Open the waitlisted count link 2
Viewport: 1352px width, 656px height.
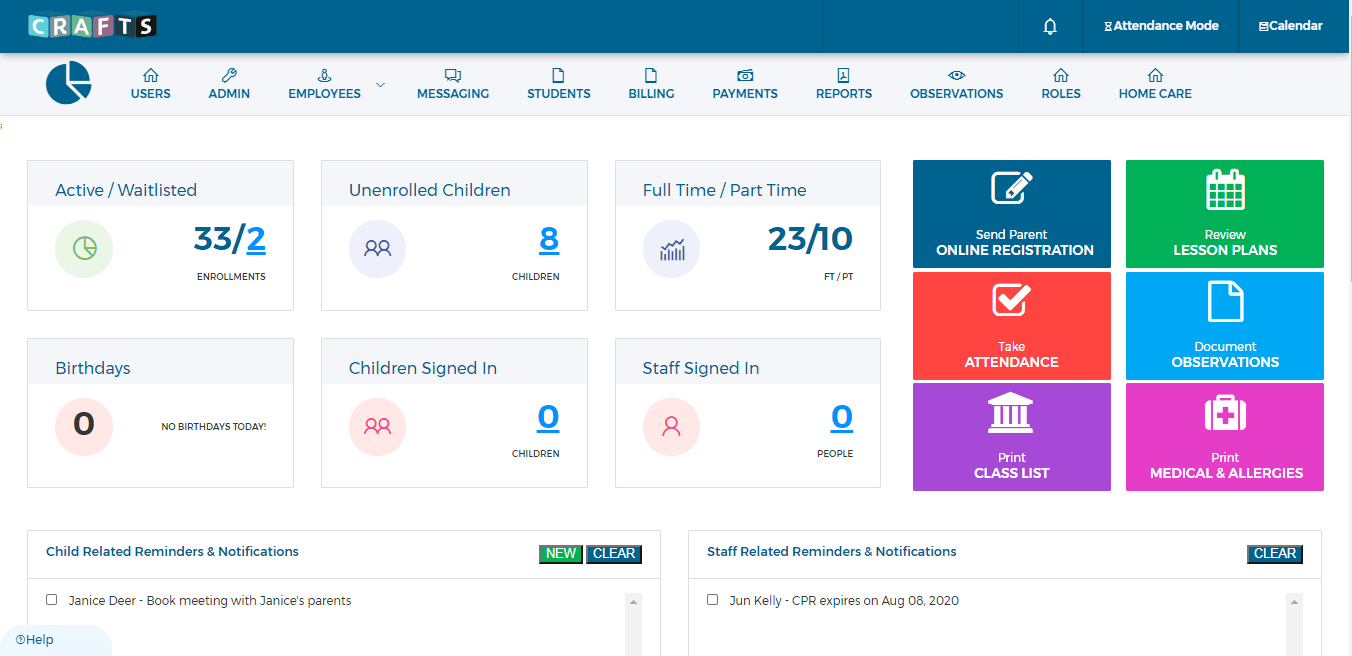256,240
